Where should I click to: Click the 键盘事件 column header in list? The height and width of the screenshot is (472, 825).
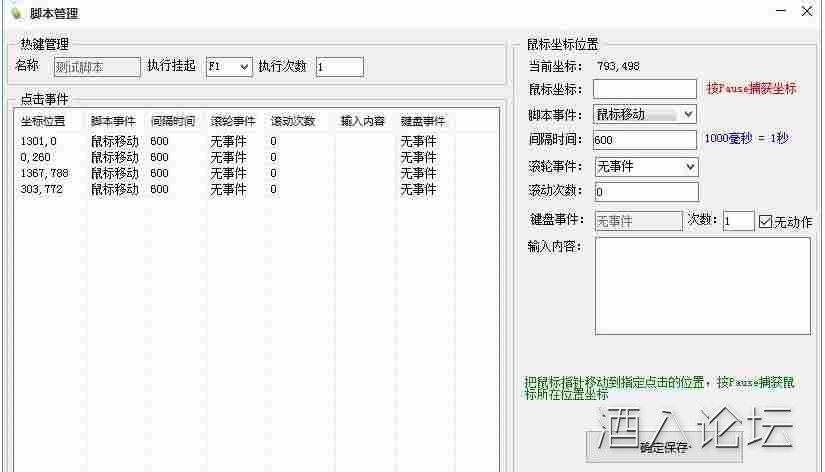tap(423, 121)
